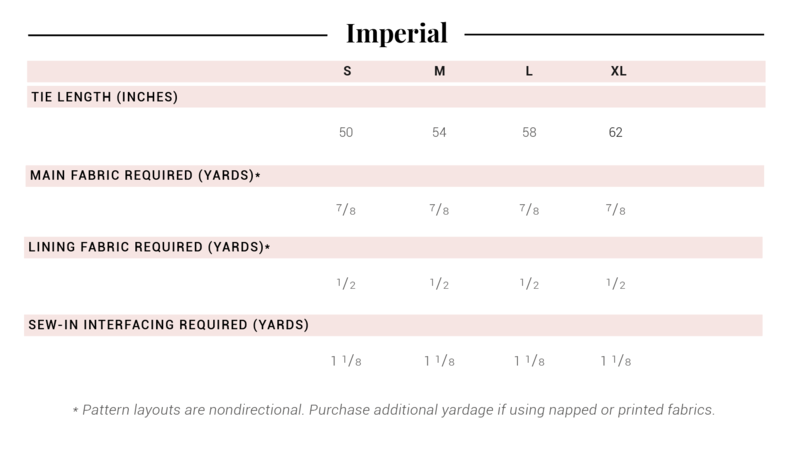The height and width of the screenshot is (450, 800).
Task: Click the Imperial heading
Action: click(x=397, y=33)
